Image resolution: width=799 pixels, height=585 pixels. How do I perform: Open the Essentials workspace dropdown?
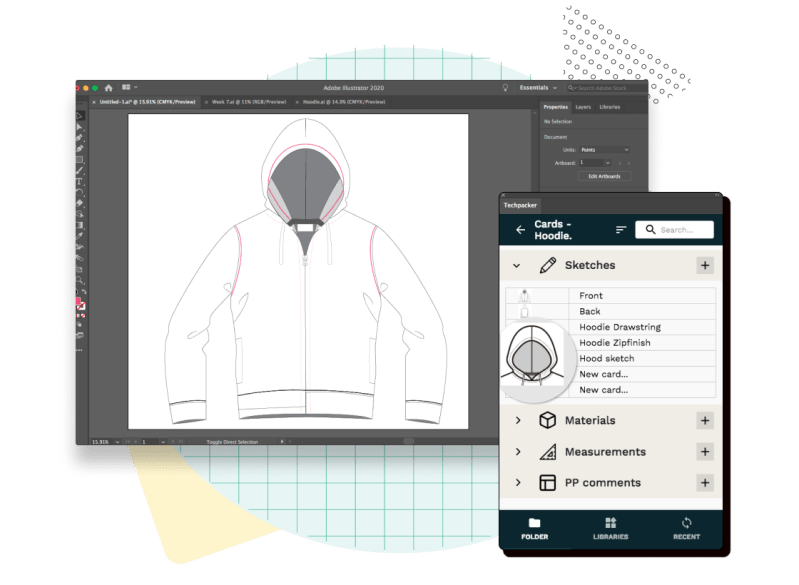538,88
